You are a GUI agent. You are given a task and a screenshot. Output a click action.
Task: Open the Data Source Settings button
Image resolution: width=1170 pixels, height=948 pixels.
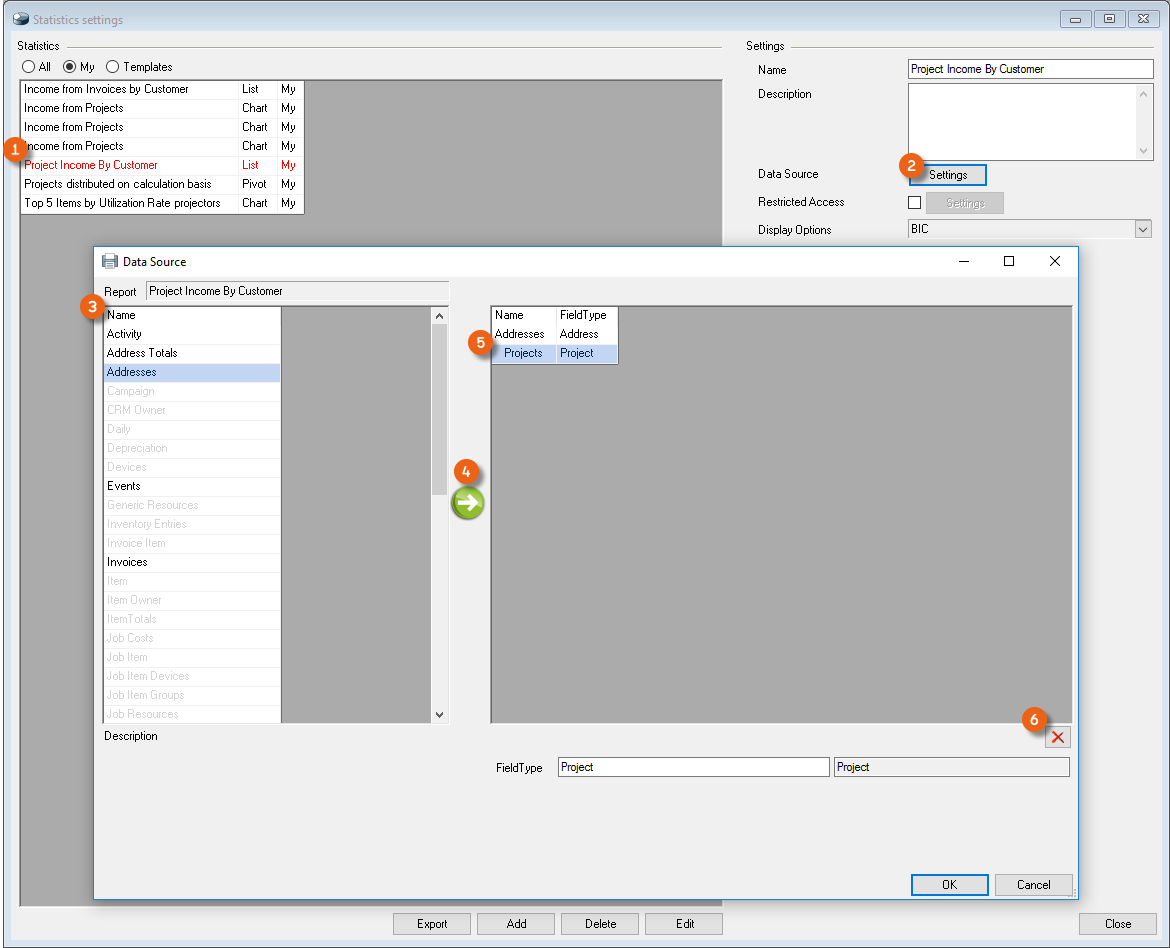point(947,175)
